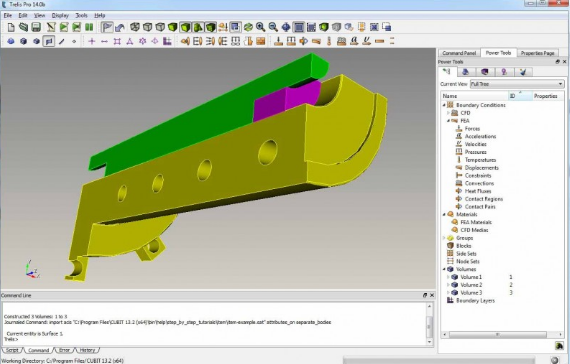Image resolution: width=570 pixels, height=364 pixels.
Task: Click the pink plus-shaped toolbar icon
Action: [92, 41]
